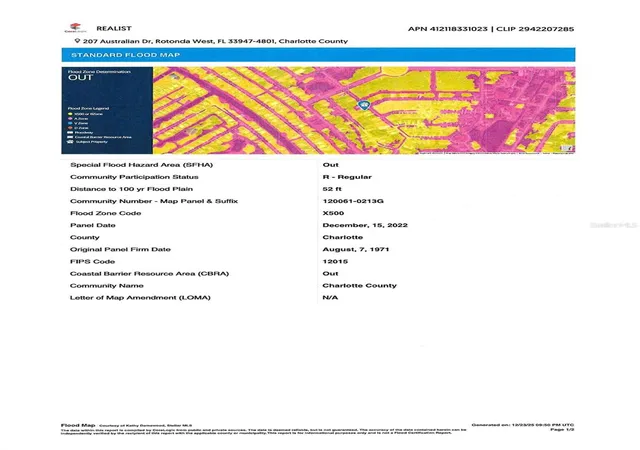Click the STANDARD FLOOD MAP header bar
The height and width of the screenshot is (450, 640).
(318, 55)
